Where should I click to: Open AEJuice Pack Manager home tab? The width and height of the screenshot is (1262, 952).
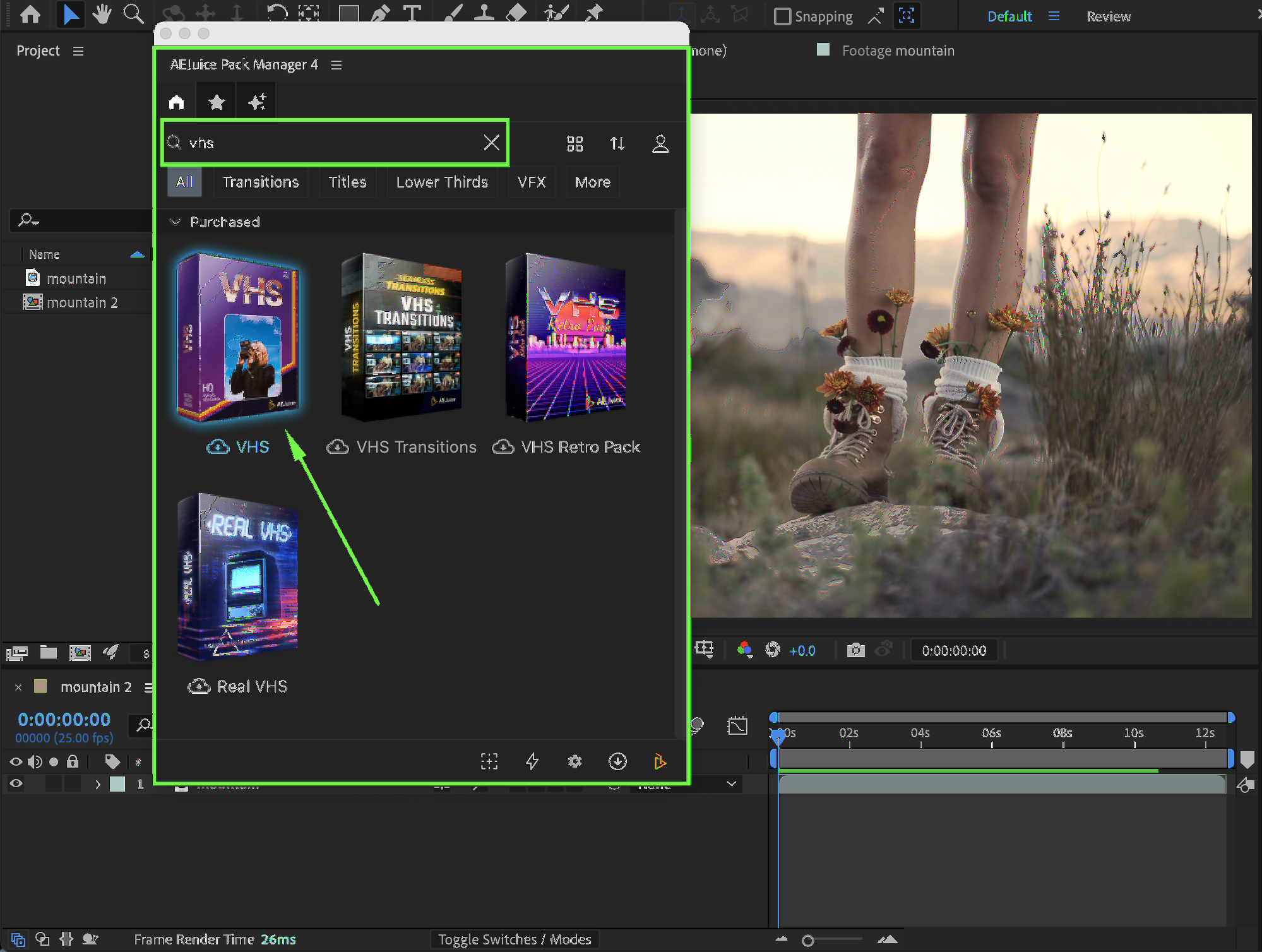tap(177, 102)
